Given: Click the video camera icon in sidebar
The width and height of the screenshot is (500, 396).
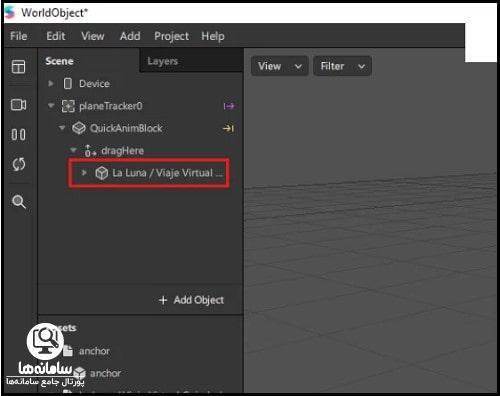Looking at the screenshot, I should click(18, 105).
